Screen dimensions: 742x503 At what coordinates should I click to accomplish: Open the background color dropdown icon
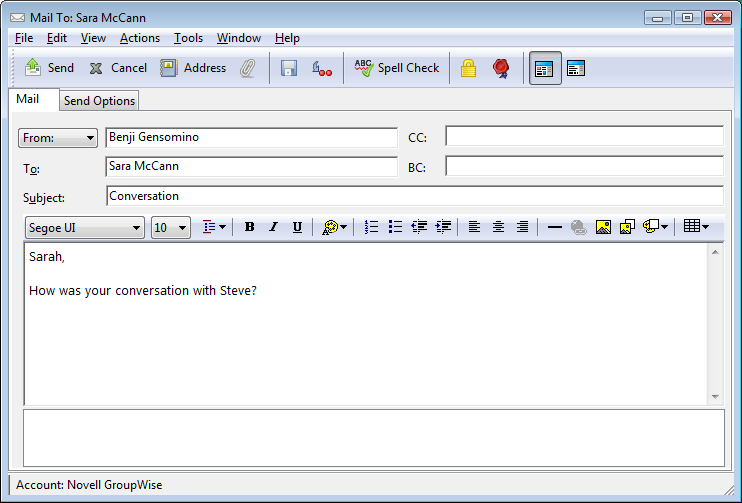tap(655, 227)
